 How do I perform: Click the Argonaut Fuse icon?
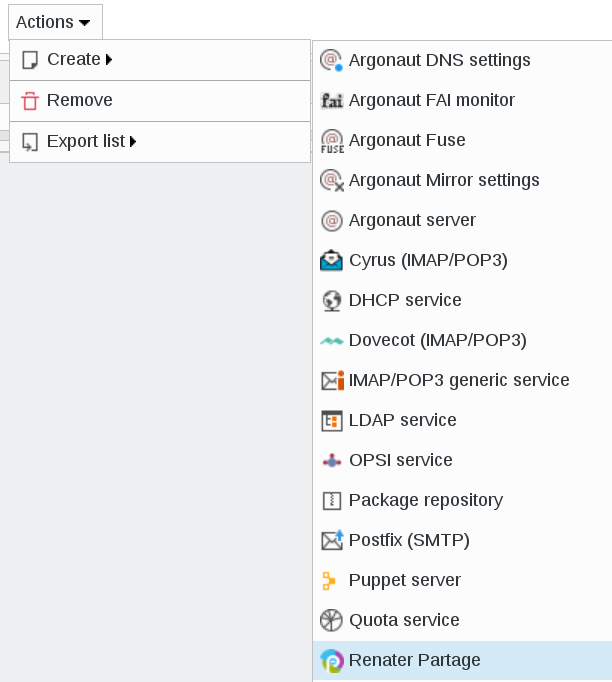point(332,141)
